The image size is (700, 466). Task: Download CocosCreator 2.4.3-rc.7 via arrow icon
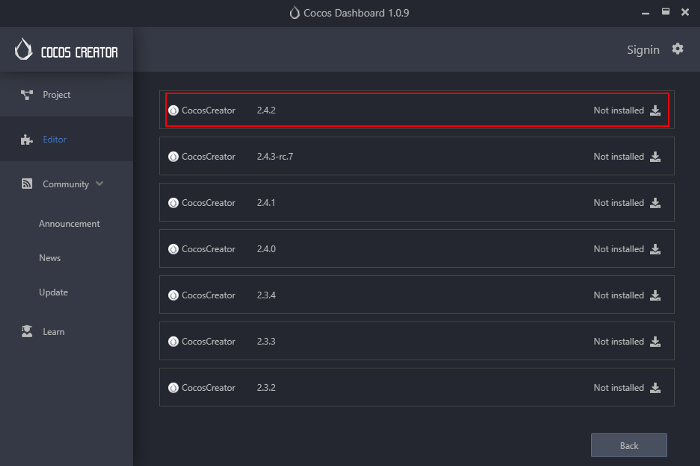[x=655, y=157]
